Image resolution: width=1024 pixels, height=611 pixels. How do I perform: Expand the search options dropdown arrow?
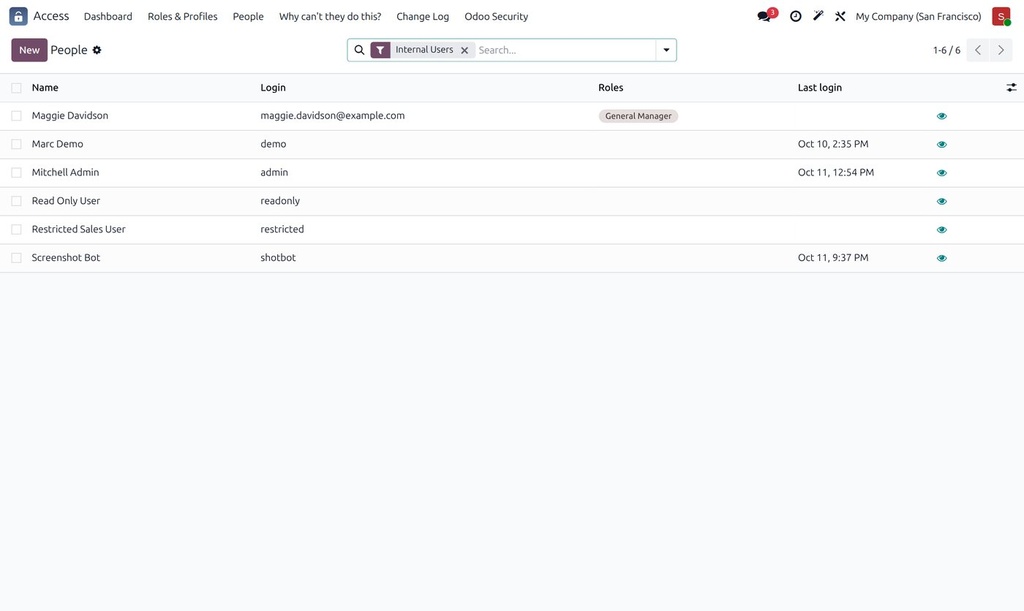666,50
